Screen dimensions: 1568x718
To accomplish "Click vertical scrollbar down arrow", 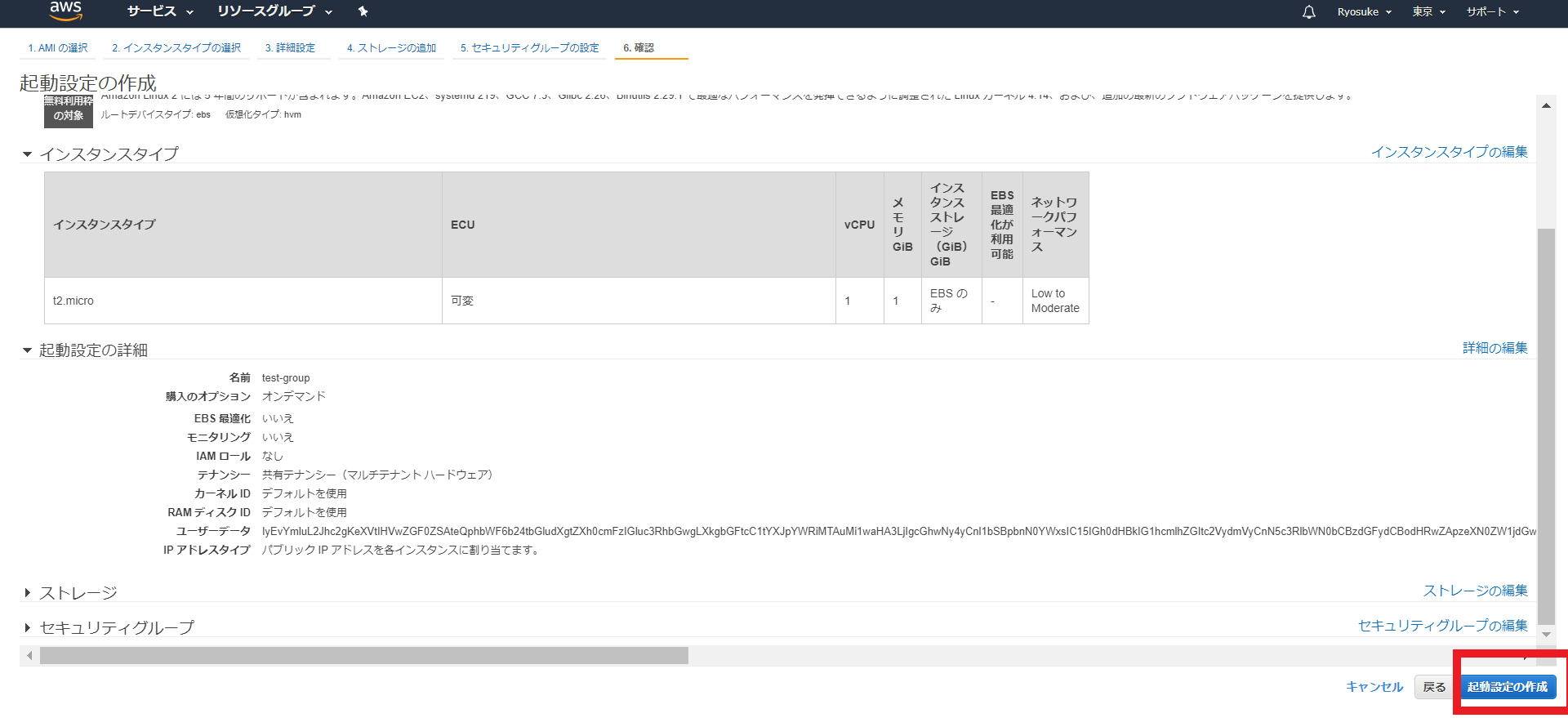I will pos(1546,634).
